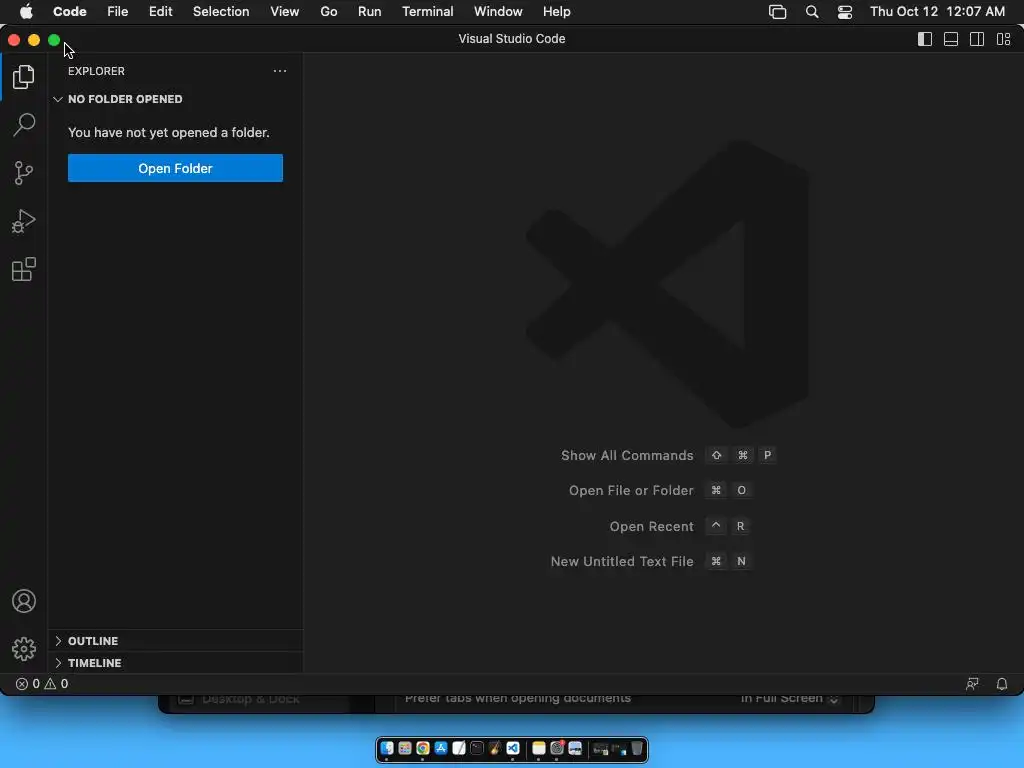Open Trash in the Dock
1024x768 pixels.
637,748
